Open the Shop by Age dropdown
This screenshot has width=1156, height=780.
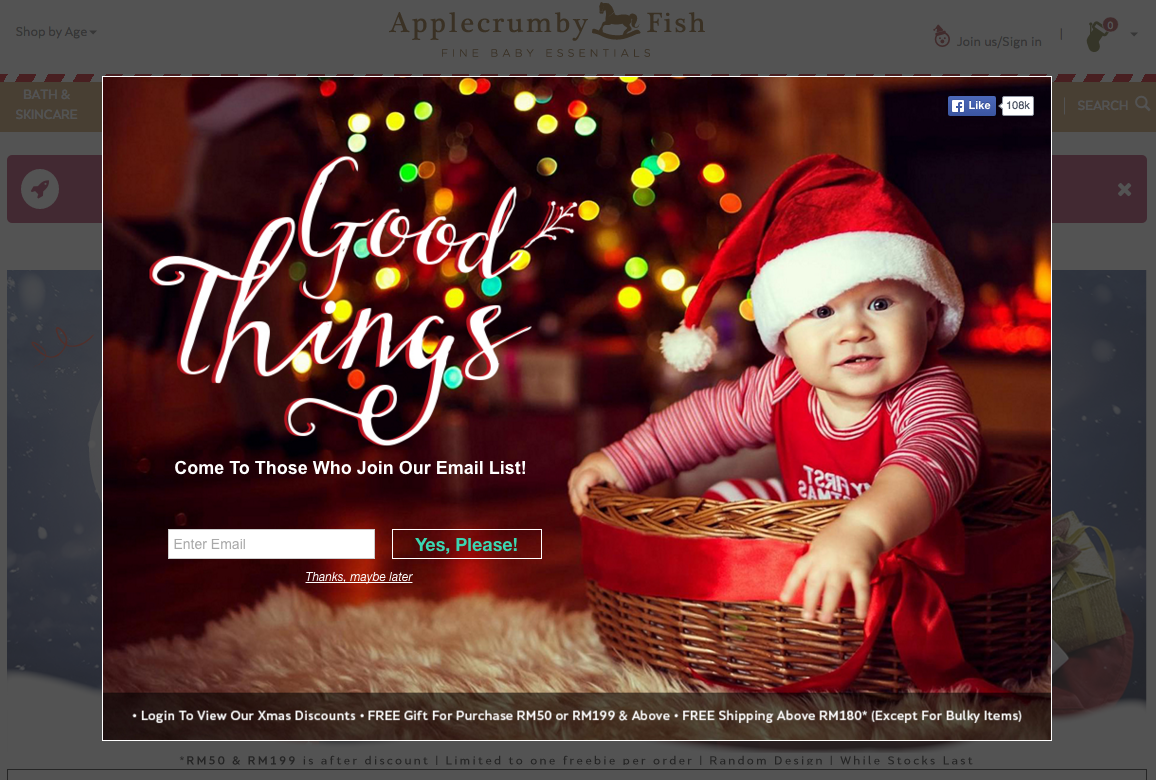coord(56,32)
